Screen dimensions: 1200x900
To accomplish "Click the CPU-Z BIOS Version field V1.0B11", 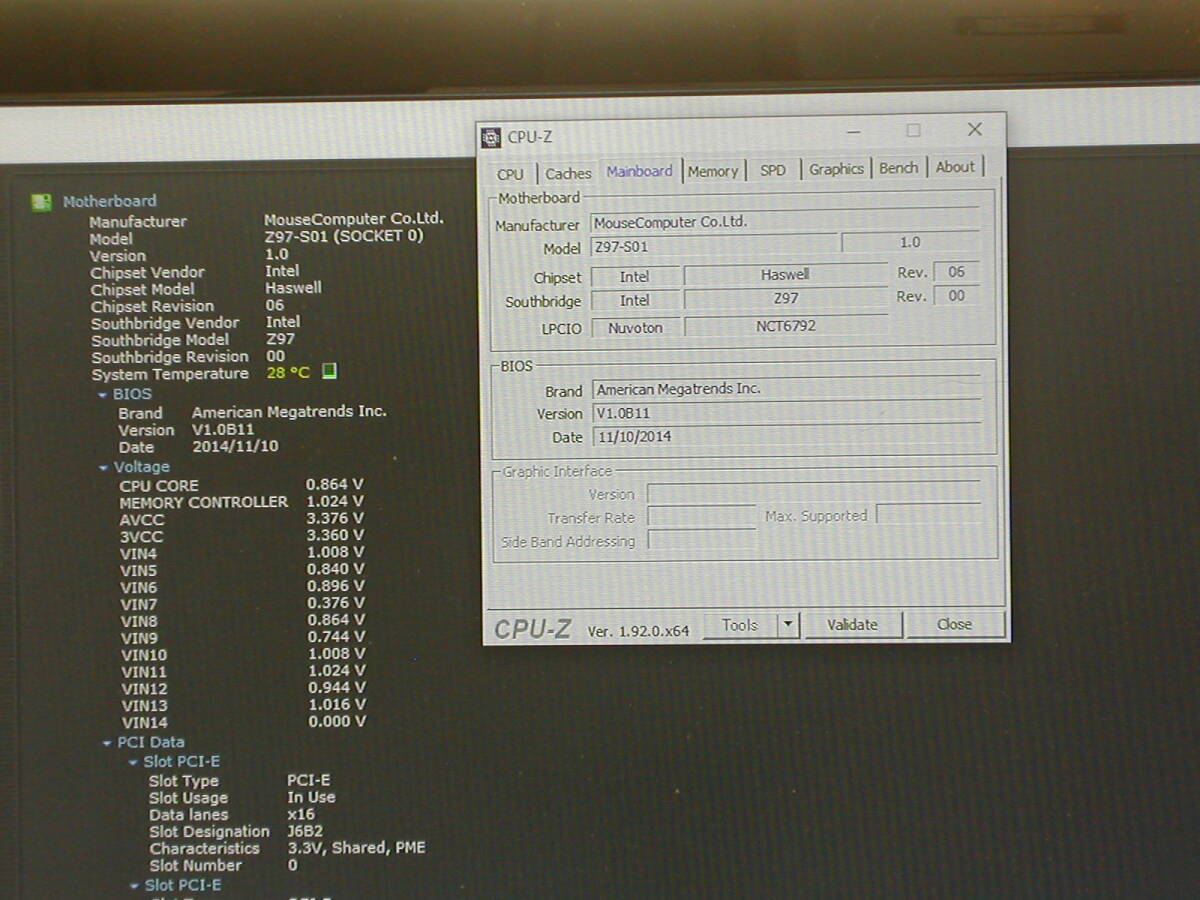I will [x=786, y=413].
